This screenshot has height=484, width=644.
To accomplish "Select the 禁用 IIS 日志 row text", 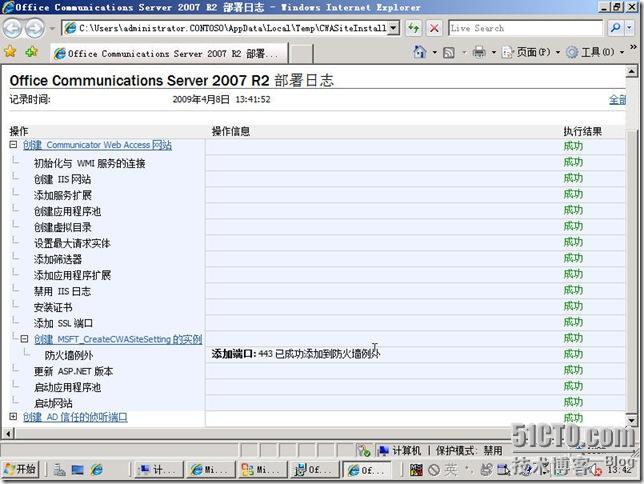I will (62, 291).
